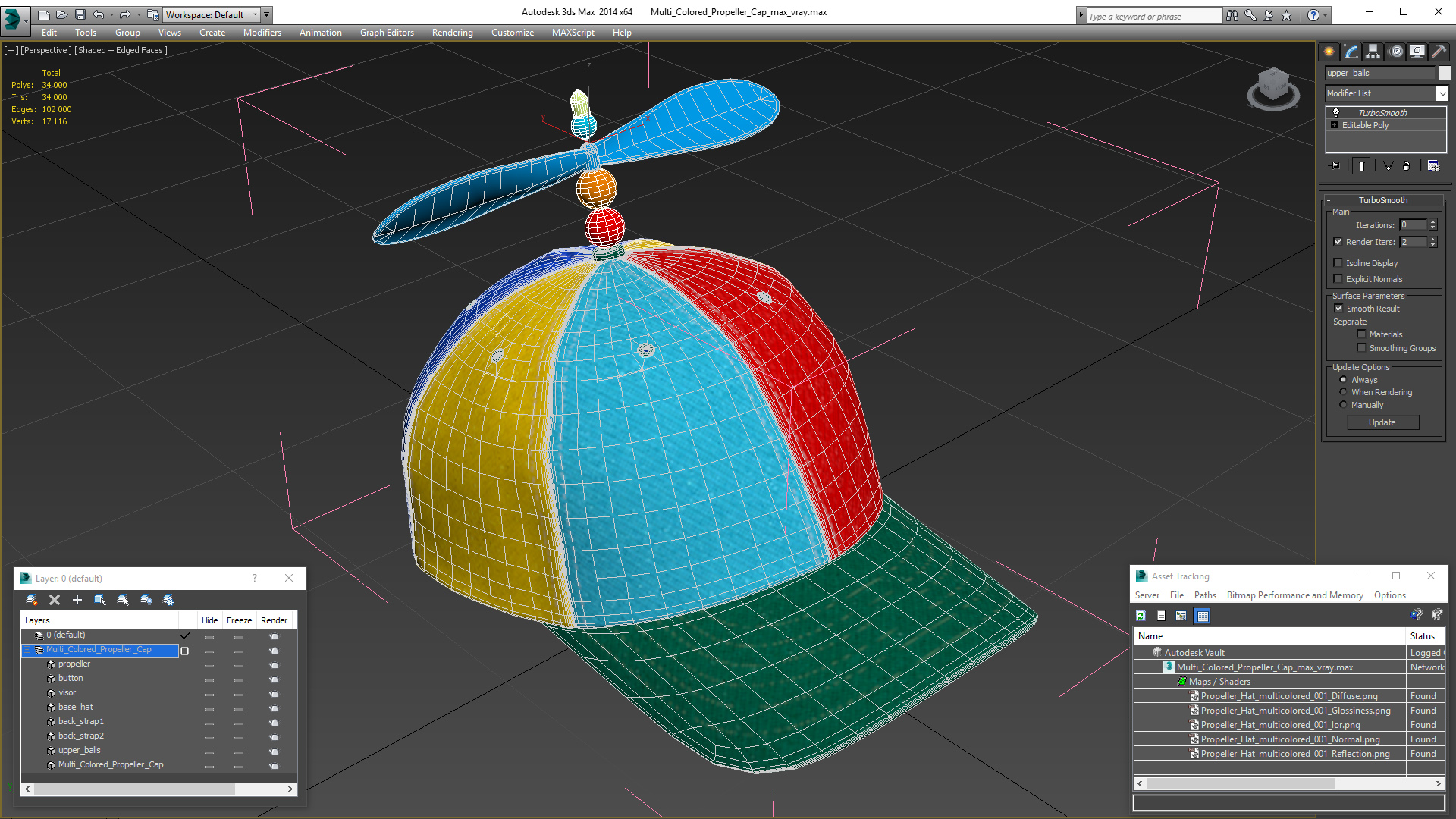Click the Update button
This screenshot has width=1456, height=819.
pyautogui.click(x=1382, y=422)
